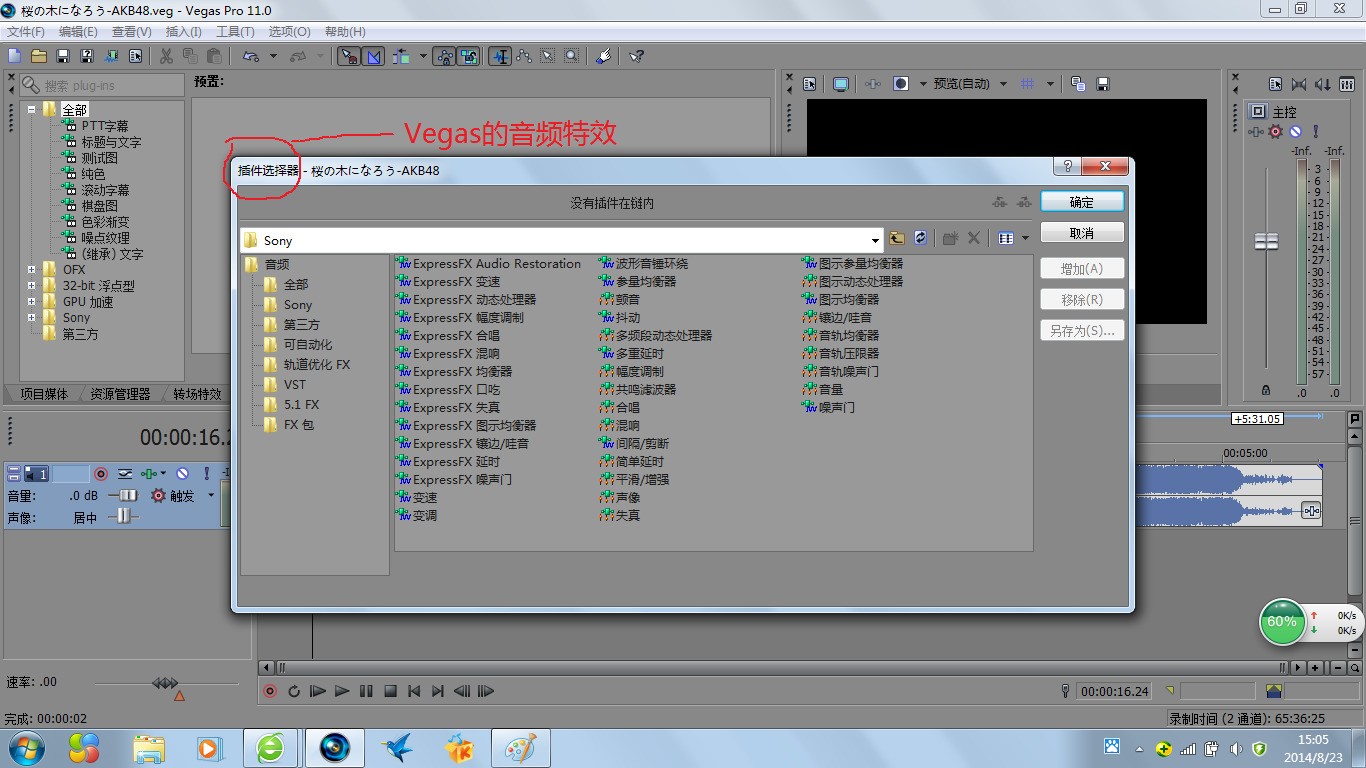Open the 预览(自动) quality dropdown
This screenshot has height=768, width=1366.
[1003, 84]
